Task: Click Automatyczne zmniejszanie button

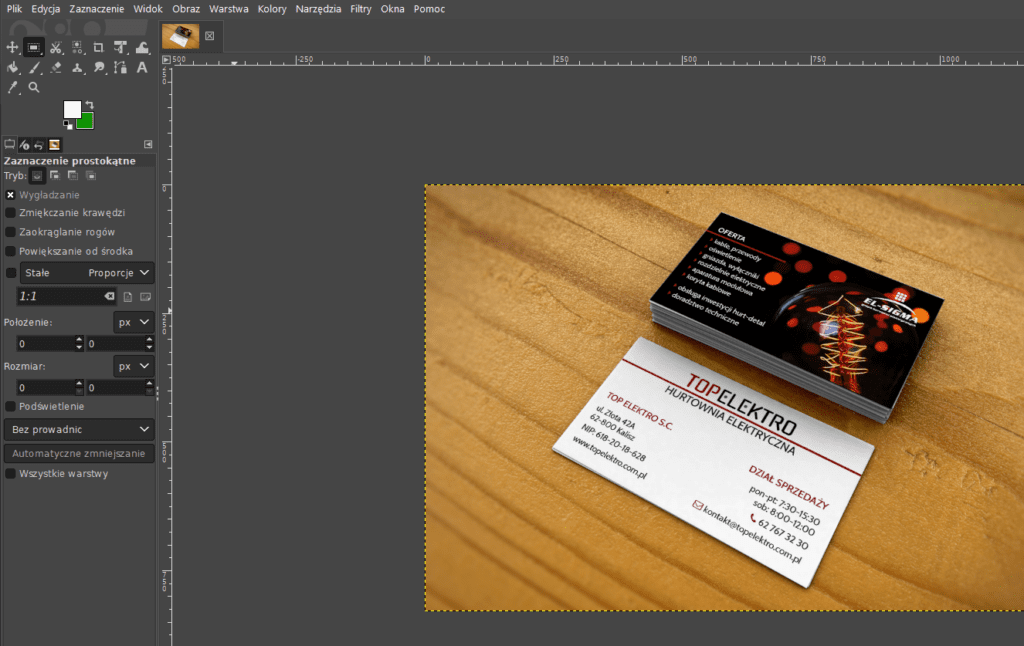Action: [79, 453]
